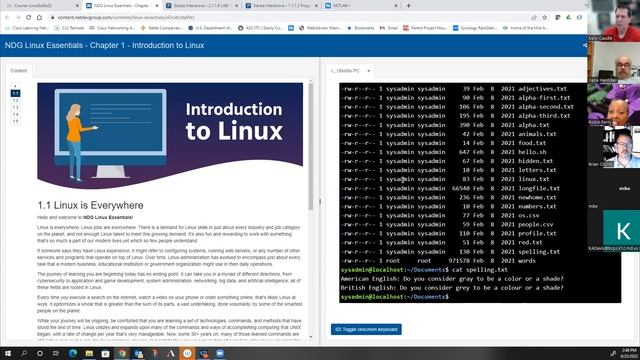640x360 pixels.
Task: Open the Battle Companies bookmark
Action: pos(162,28)
